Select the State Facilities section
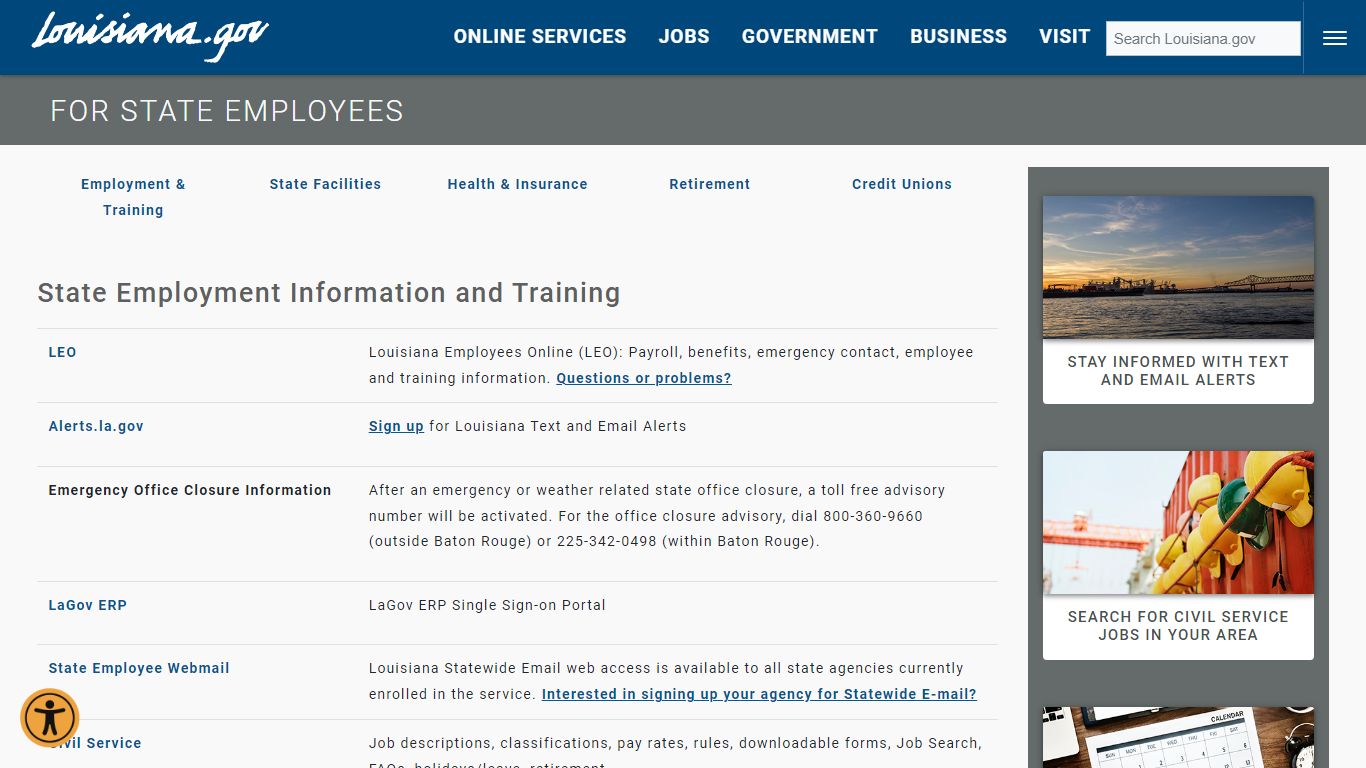 pos(325,184)
